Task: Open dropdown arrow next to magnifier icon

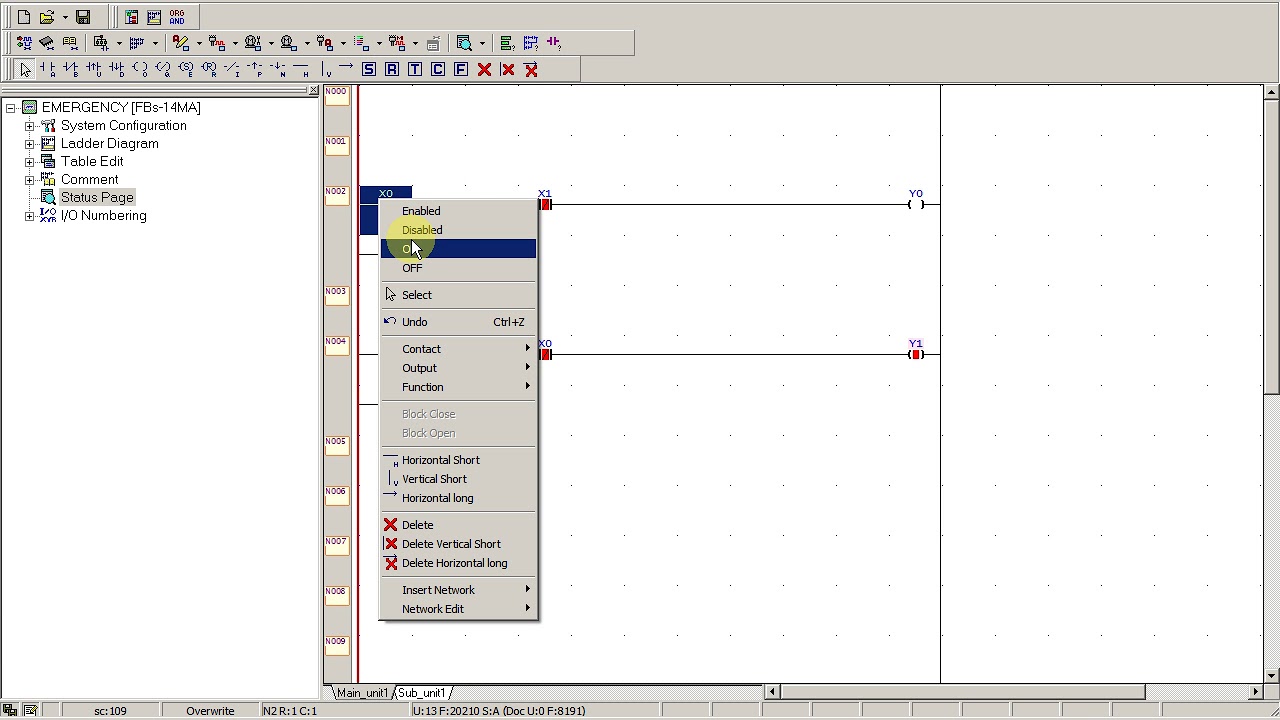Action: [x=482, y=43]
